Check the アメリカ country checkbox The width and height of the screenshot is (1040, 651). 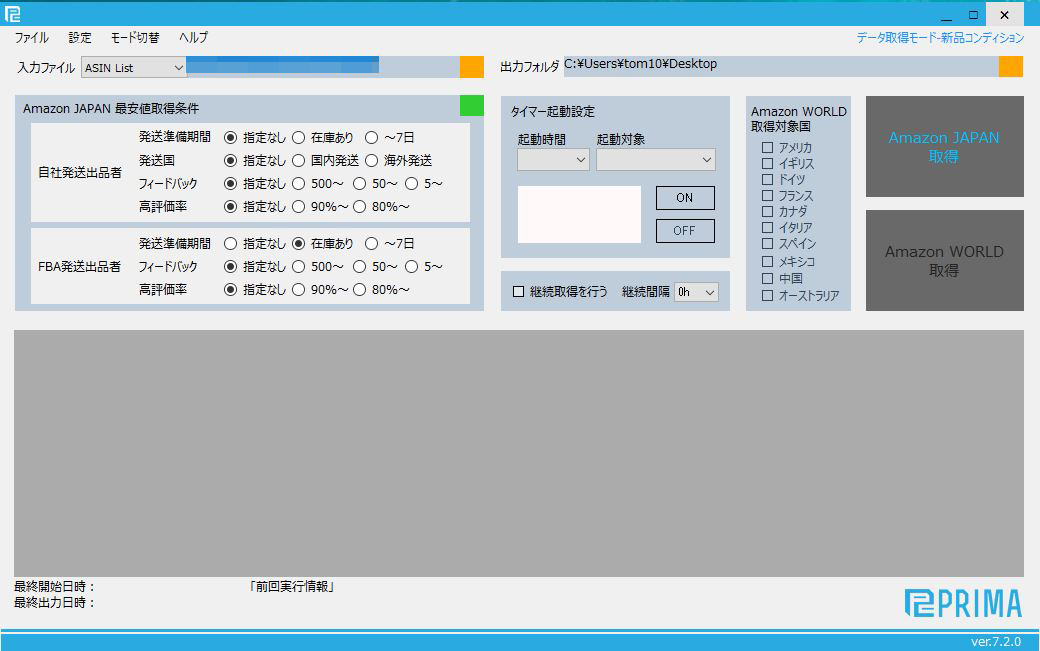(x=767, y=147)
